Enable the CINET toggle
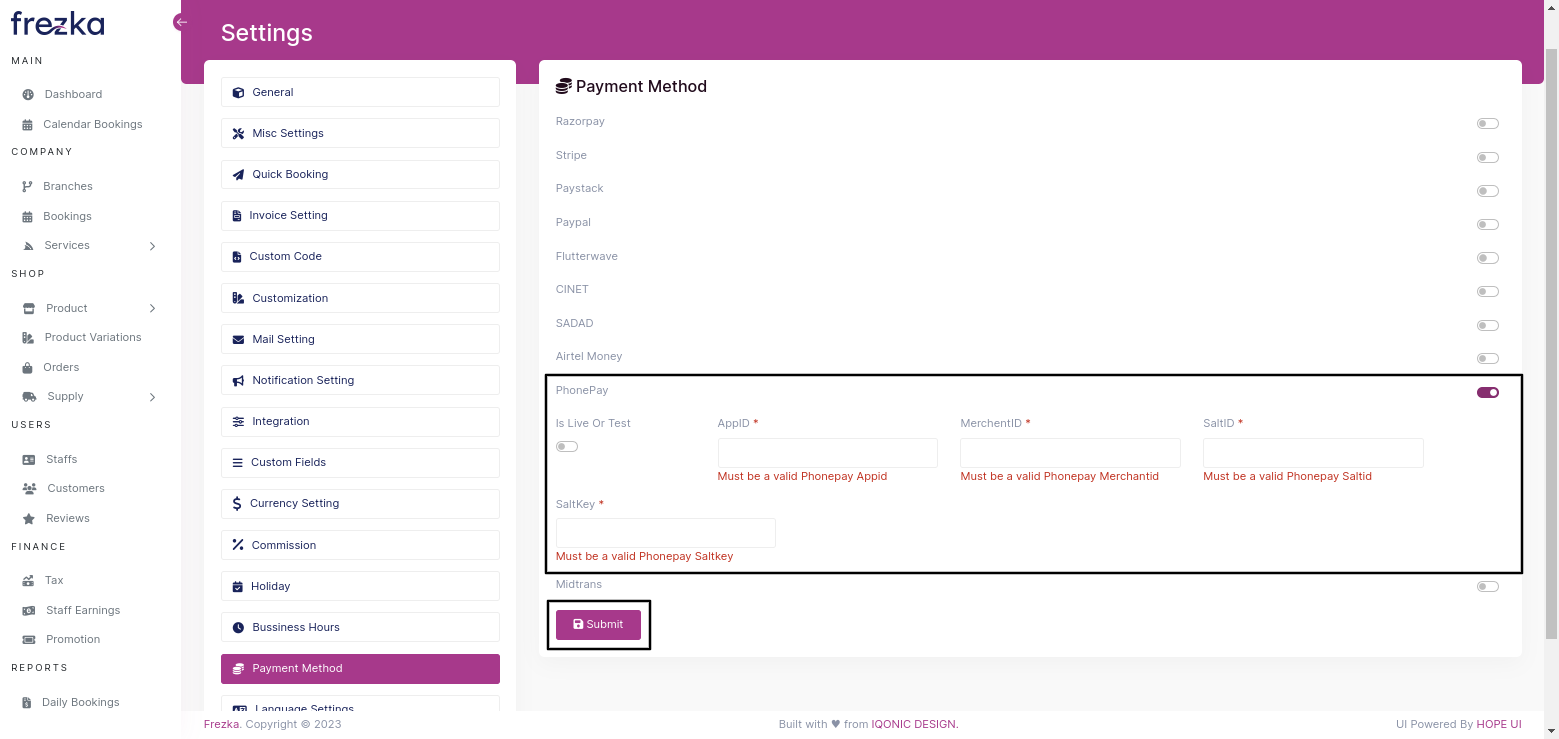The height and width of the screenshot is (739, 1559). (x=1487, y=292)
